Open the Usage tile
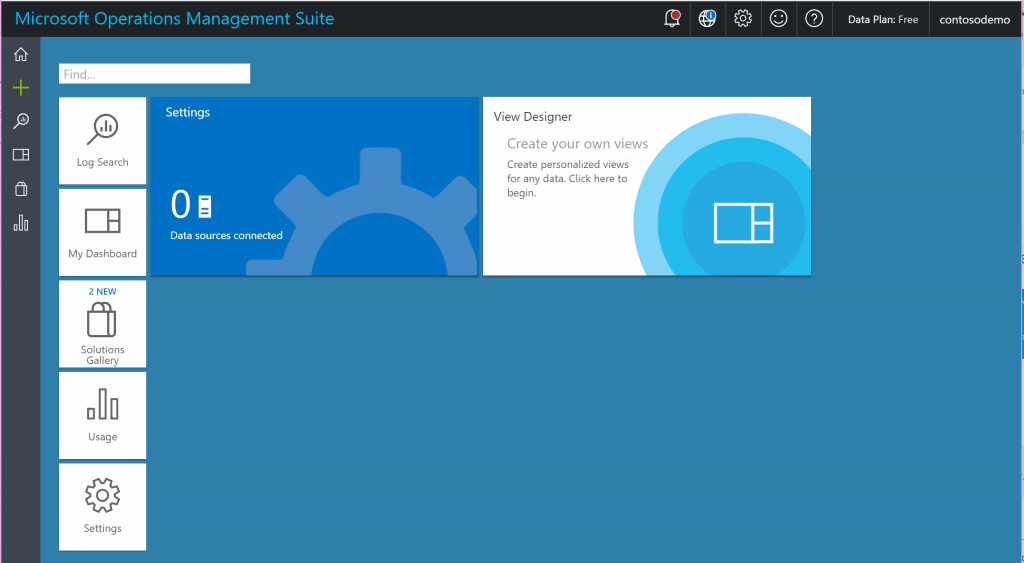 [x=103, y=415]
